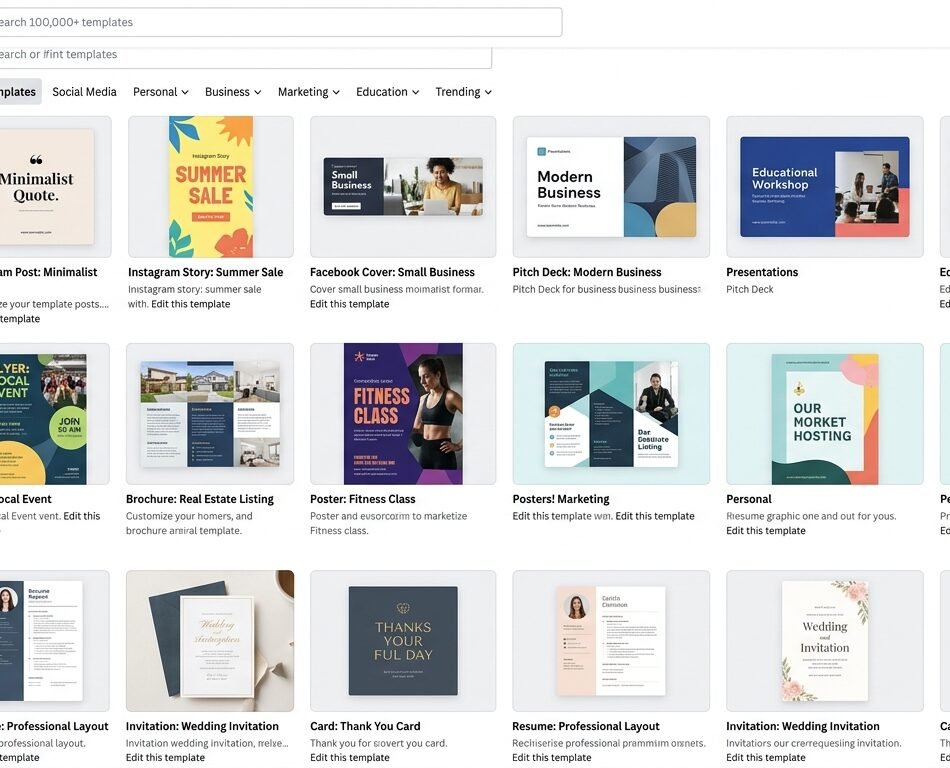The height and width of the screenshot is (768, 950).
Task: Open the Real Estate Listing brochure thumbnail
Action: click(x=210, y=414)
